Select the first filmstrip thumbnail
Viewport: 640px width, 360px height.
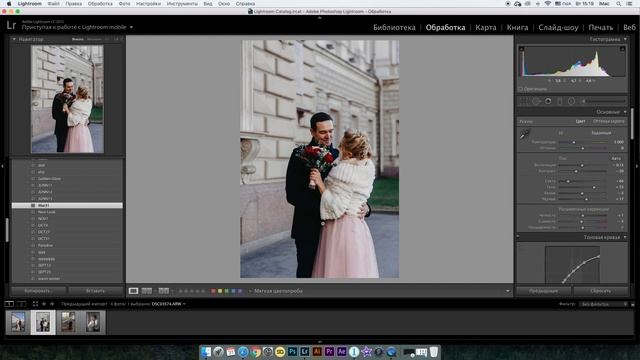18,322
